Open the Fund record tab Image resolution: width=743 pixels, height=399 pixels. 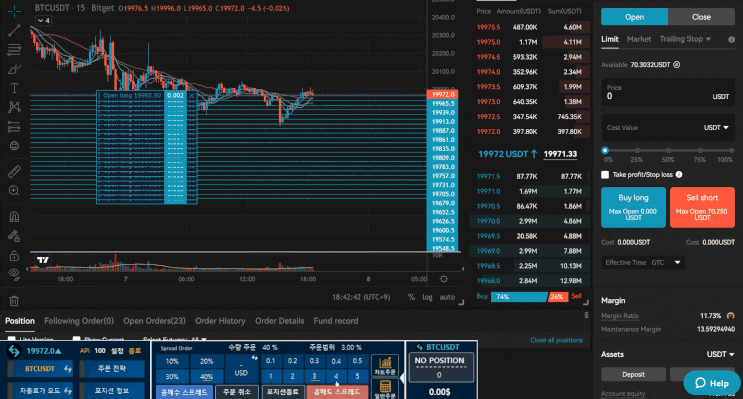pyautogui.click(x=335, y=321)
